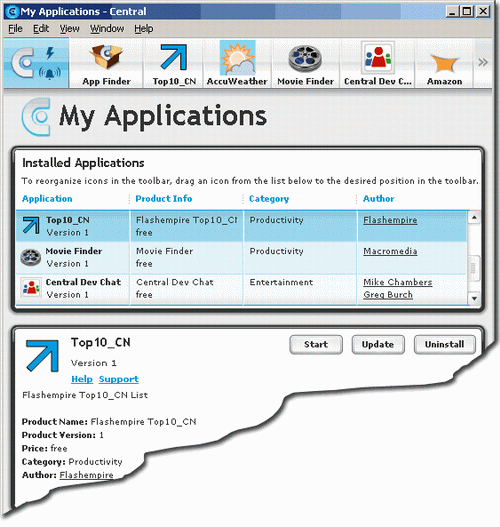Click list scrollbar down arrow
The image size is (500, 527).
pyautogui.click(x=474, y=298)
